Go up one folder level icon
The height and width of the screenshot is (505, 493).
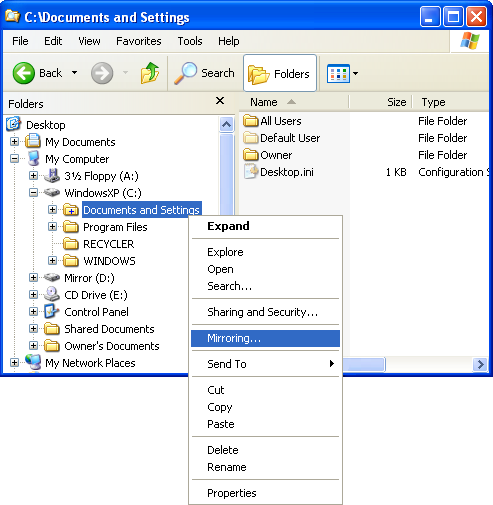[x=150, y=73]
